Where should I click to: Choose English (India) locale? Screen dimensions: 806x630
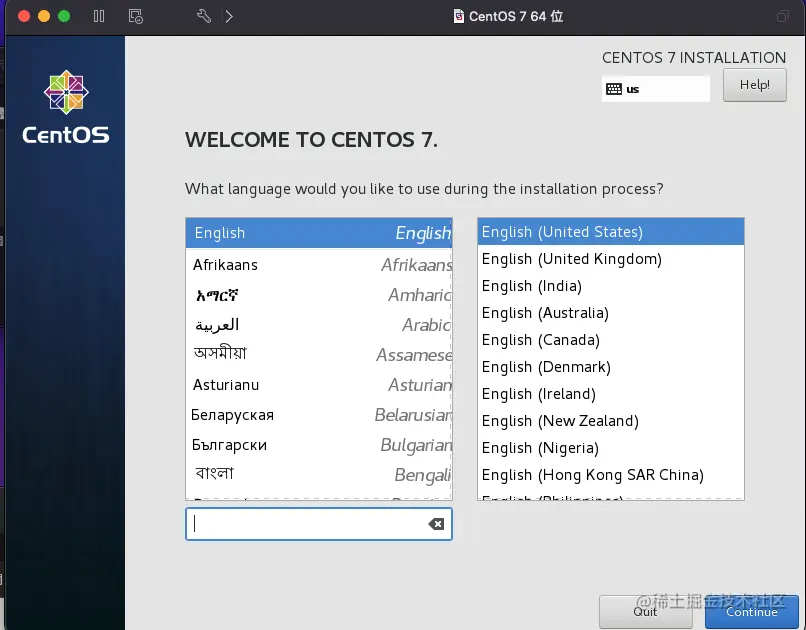click(x=611, y=286)
